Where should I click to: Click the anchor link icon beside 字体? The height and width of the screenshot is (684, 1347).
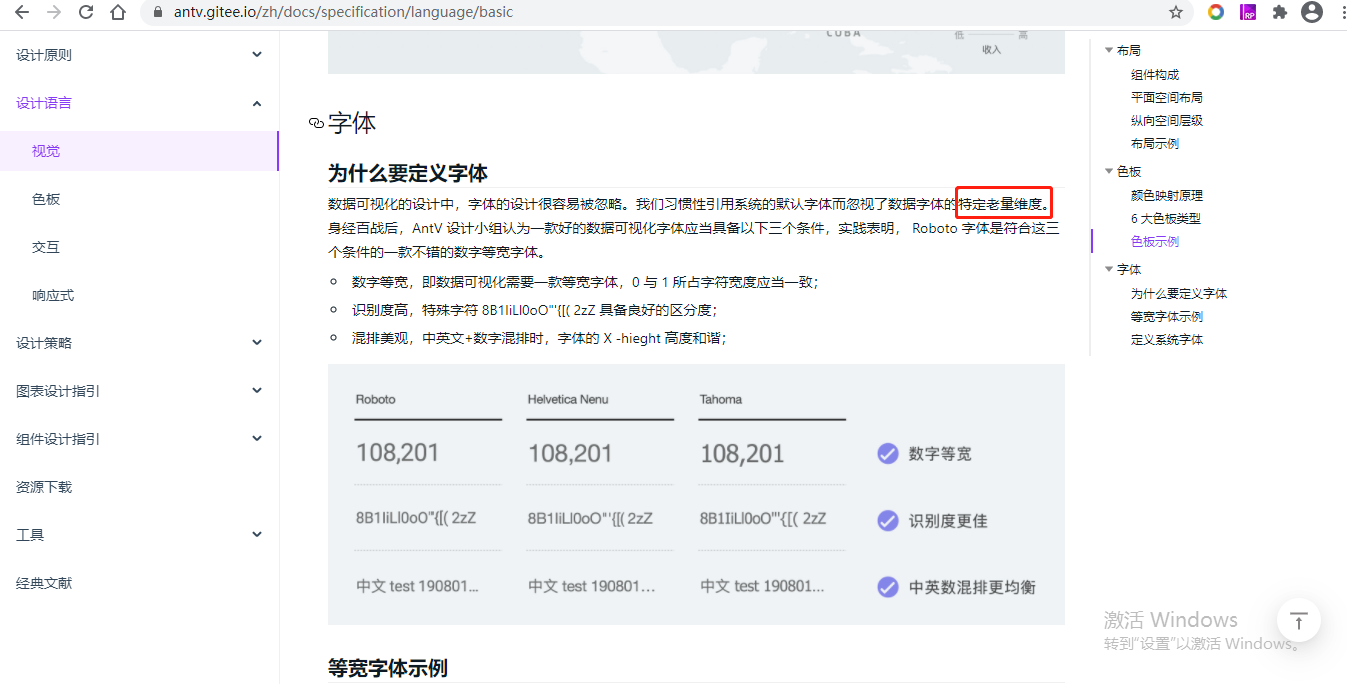tap(316, 123)
